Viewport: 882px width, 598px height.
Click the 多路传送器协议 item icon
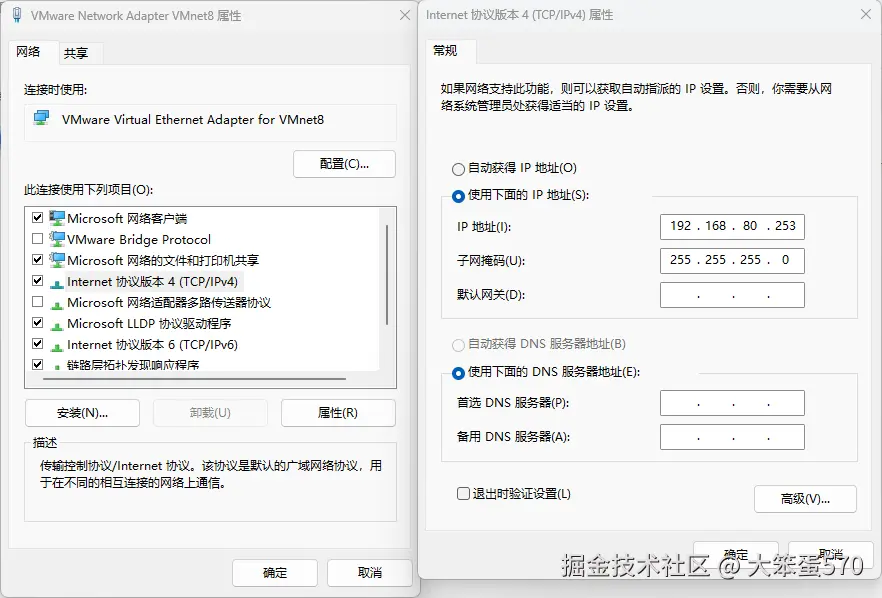click(57, 304)
